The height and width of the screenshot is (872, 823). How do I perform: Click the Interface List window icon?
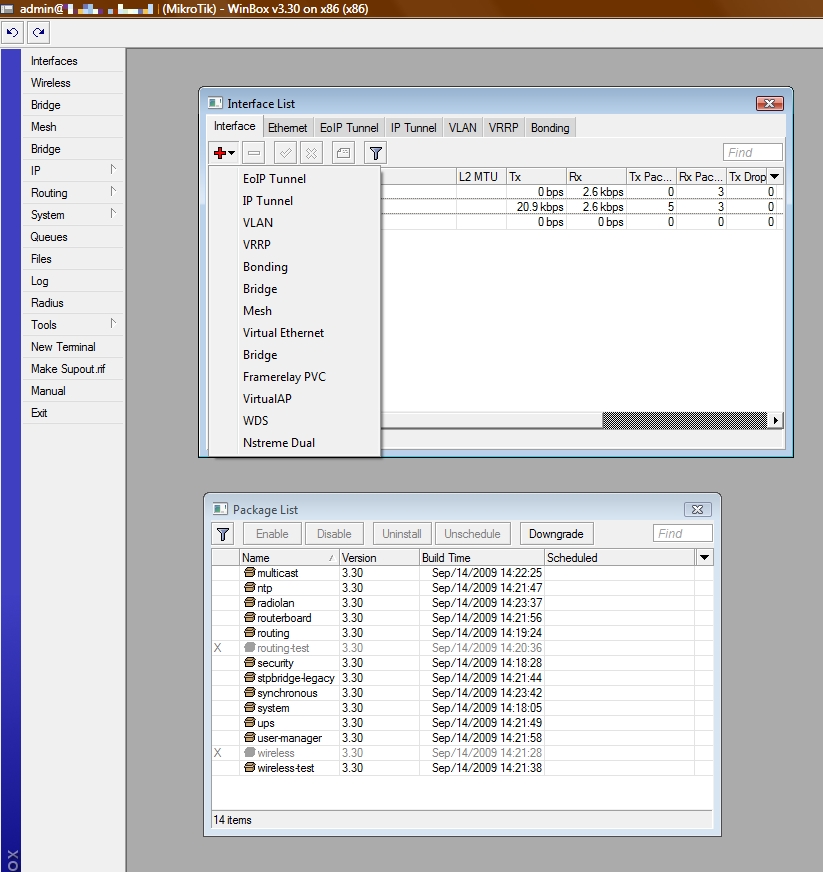coord(215,103)
